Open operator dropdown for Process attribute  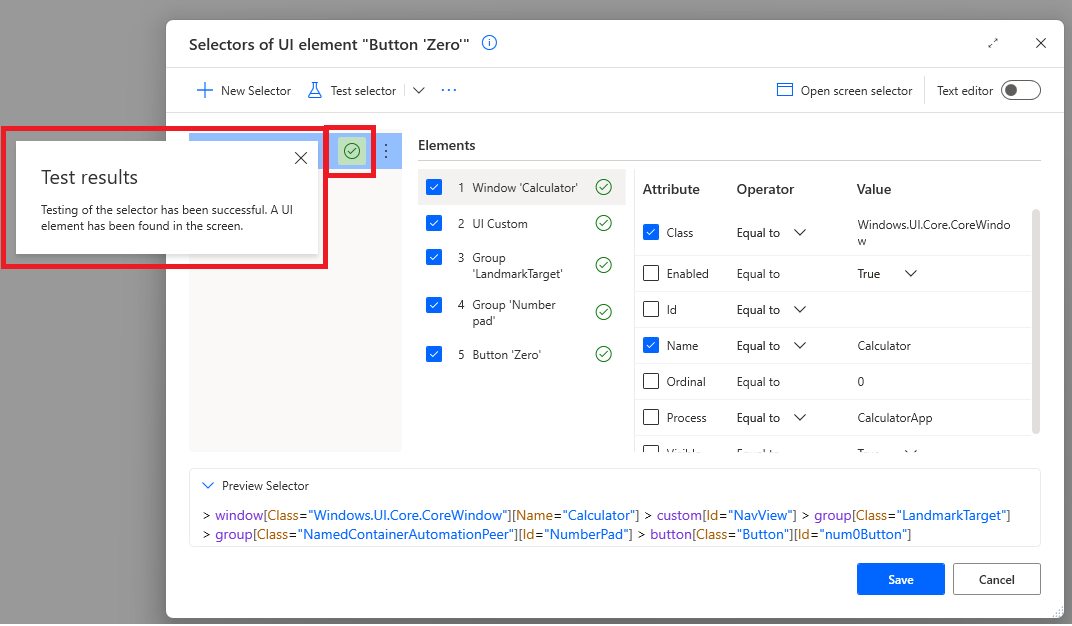[x=800, y=417]
